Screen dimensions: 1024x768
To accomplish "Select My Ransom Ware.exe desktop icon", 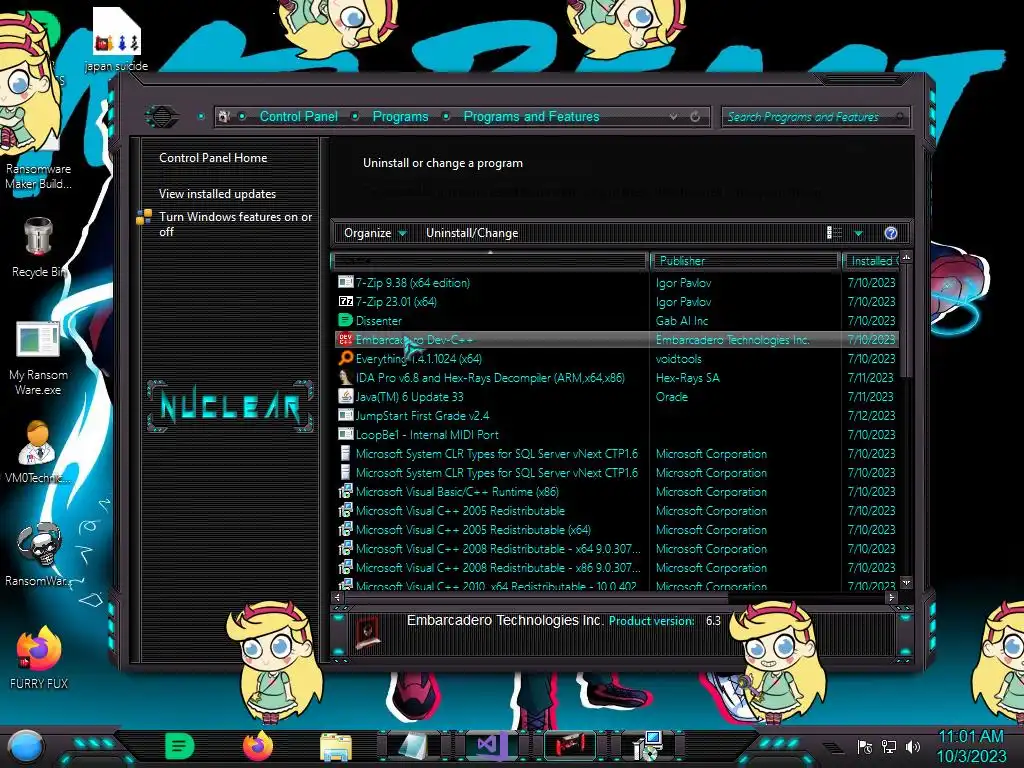I will (x=38, y=358).
